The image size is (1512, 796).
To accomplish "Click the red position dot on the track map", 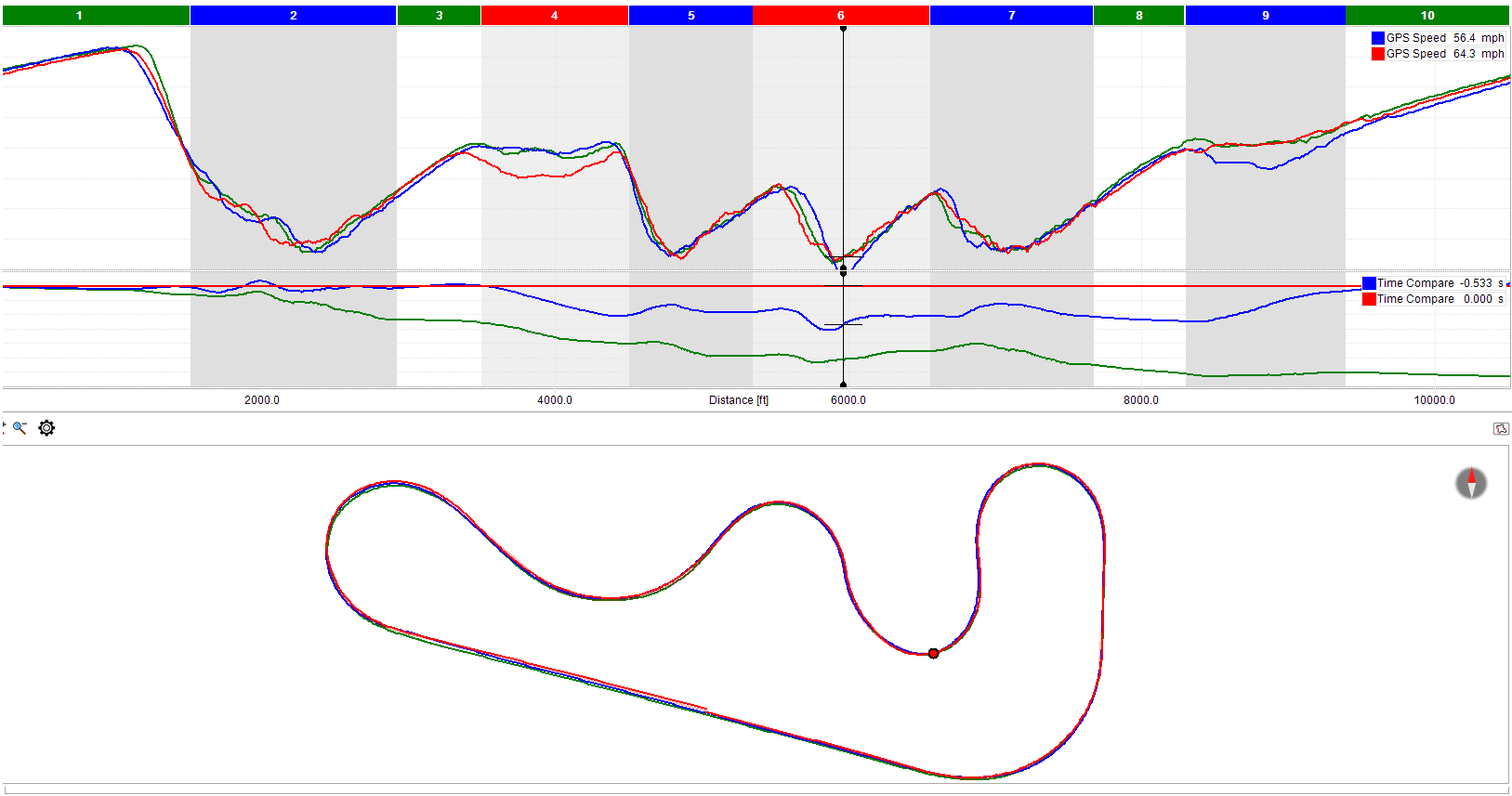I will coord(933,653).
